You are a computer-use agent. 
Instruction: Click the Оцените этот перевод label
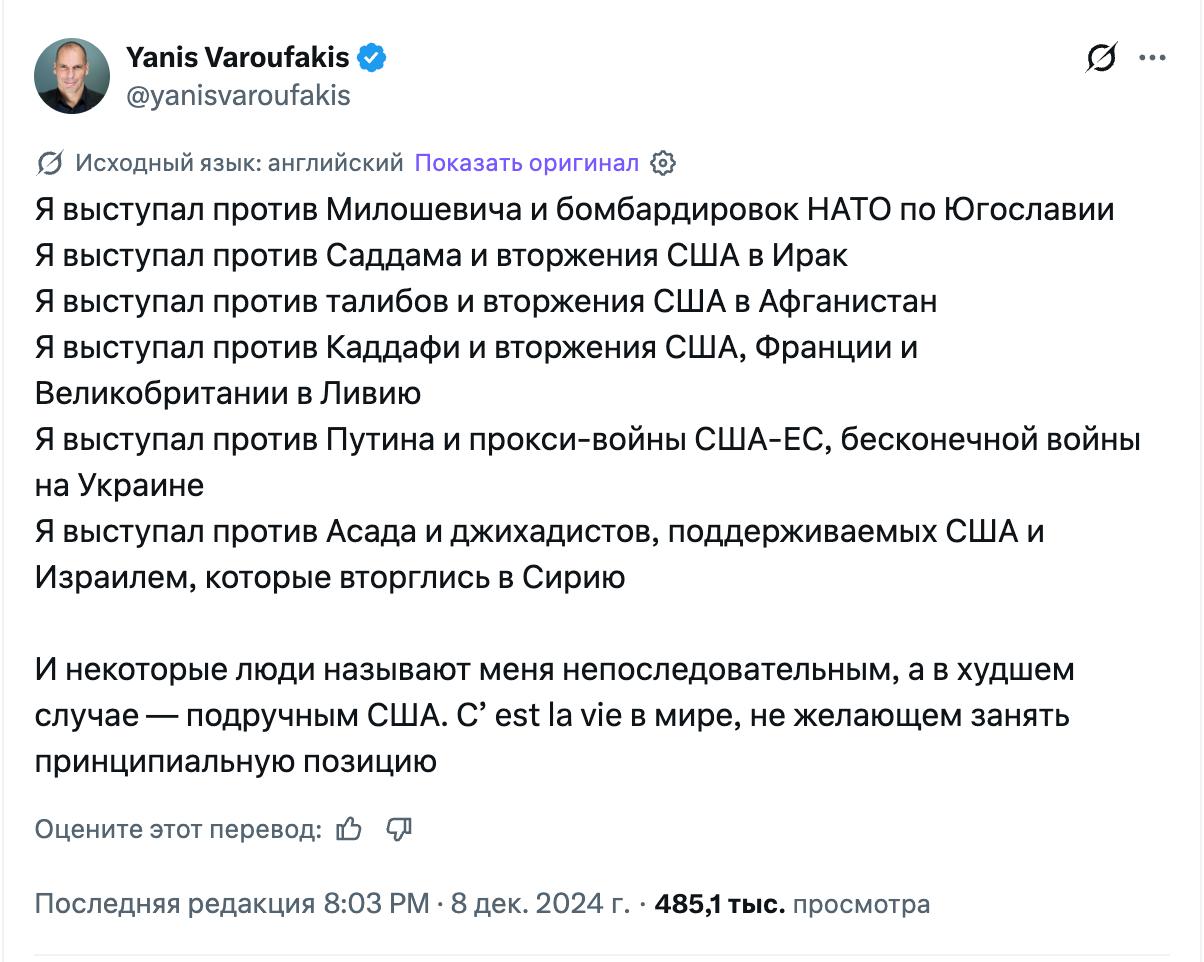(x=178, y=829)
